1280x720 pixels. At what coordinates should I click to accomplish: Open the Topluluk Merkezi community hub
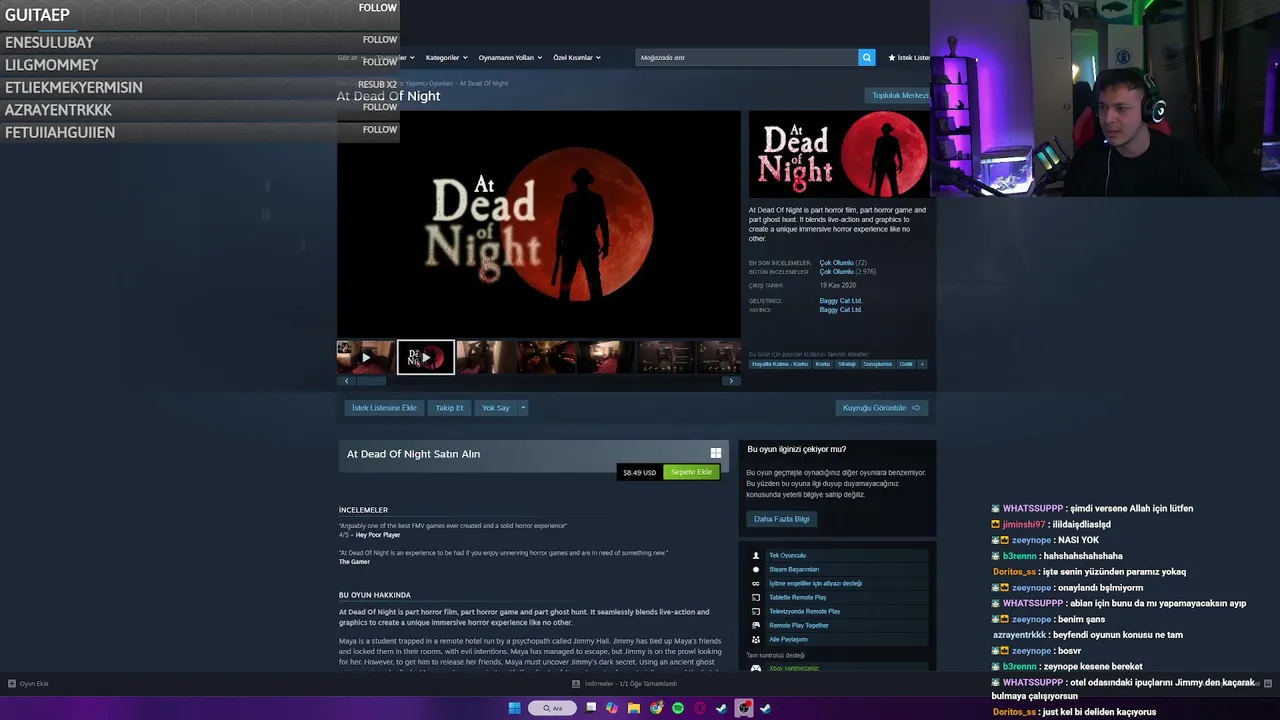click(x=900, y=96)
